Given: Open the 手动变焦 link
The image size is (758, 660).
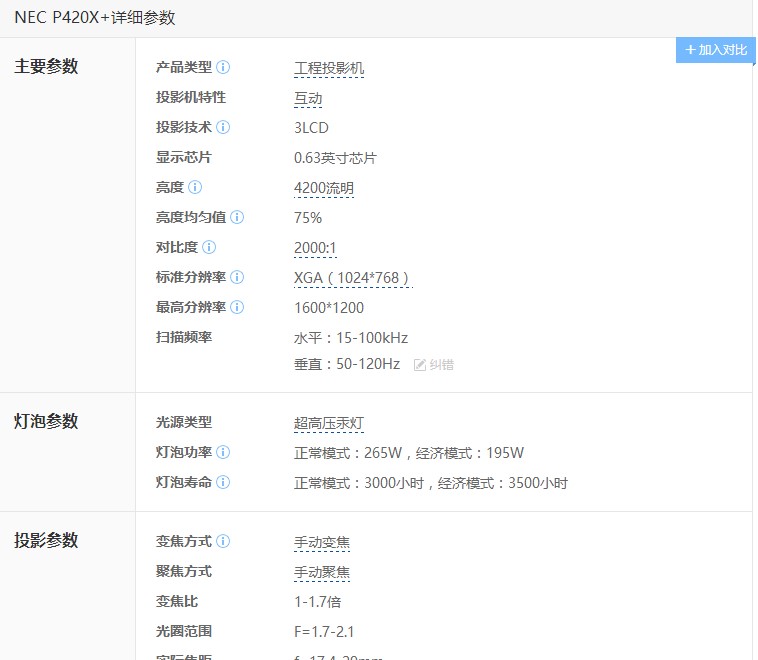Looking at the screenshot, I should [x=322, y=542].
